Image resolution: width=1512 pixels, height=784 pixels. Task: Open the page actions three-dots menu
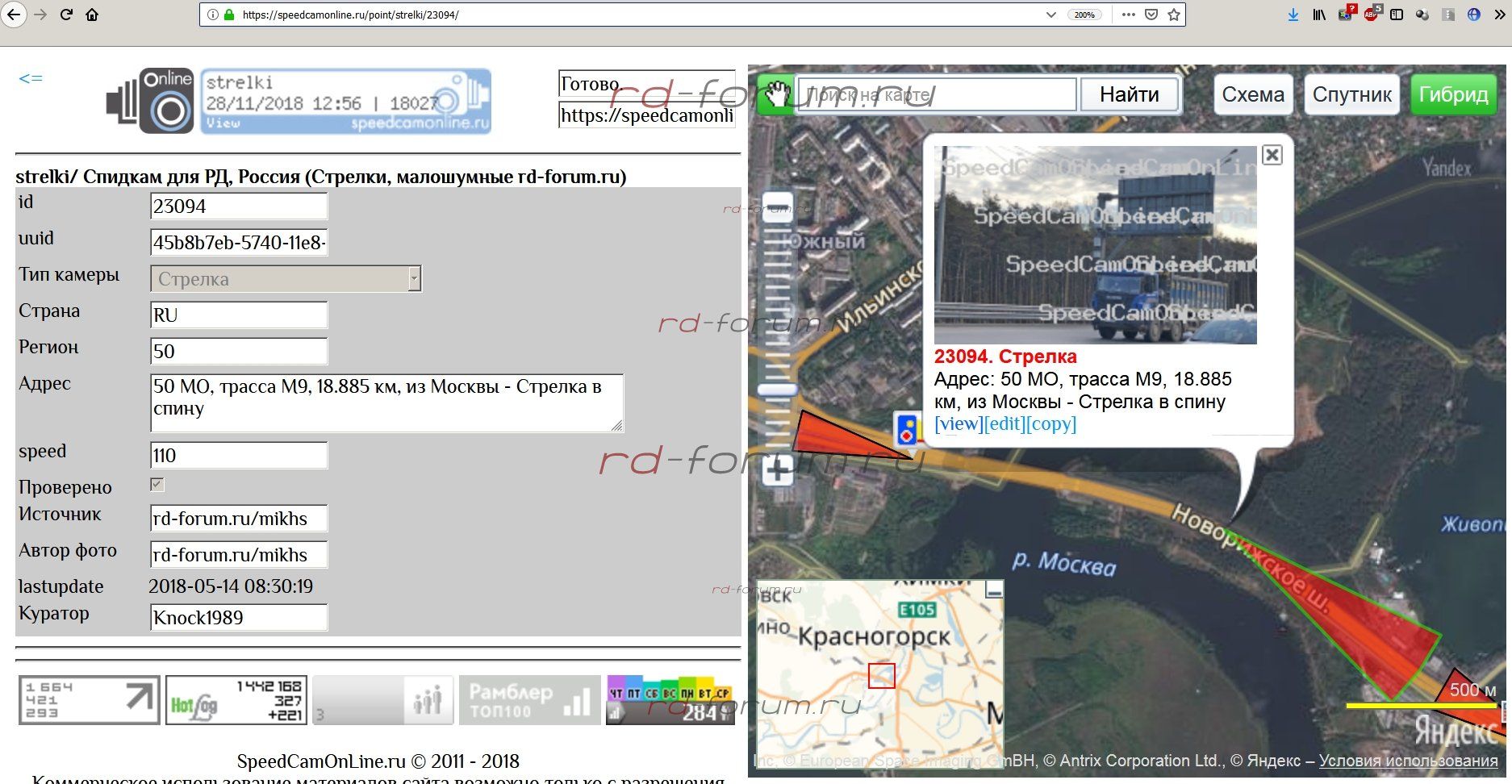click(1128, 15)
